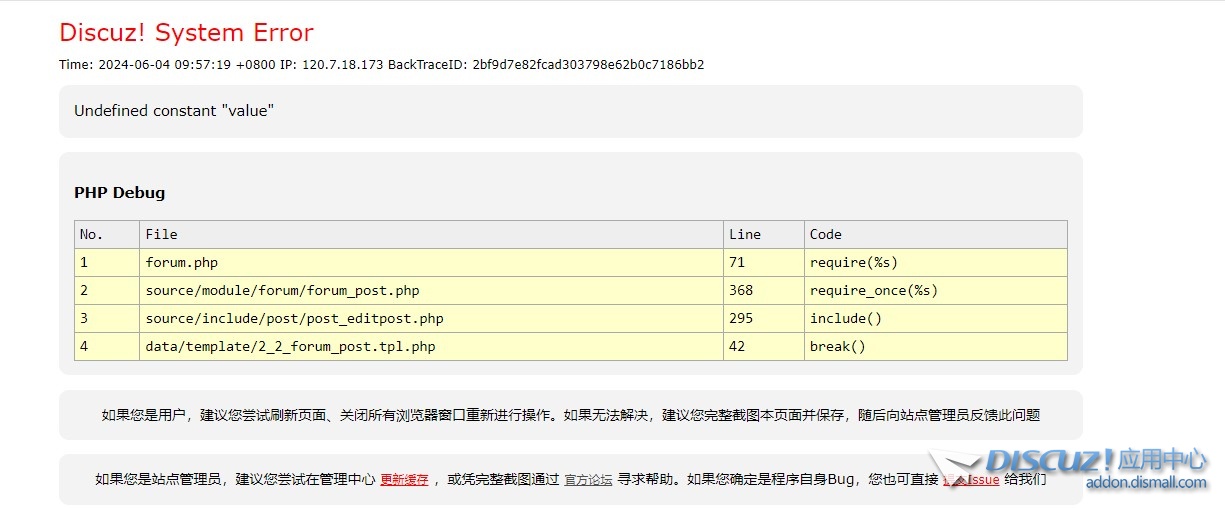Select the forum_post.php file path cell

[282, 291]
